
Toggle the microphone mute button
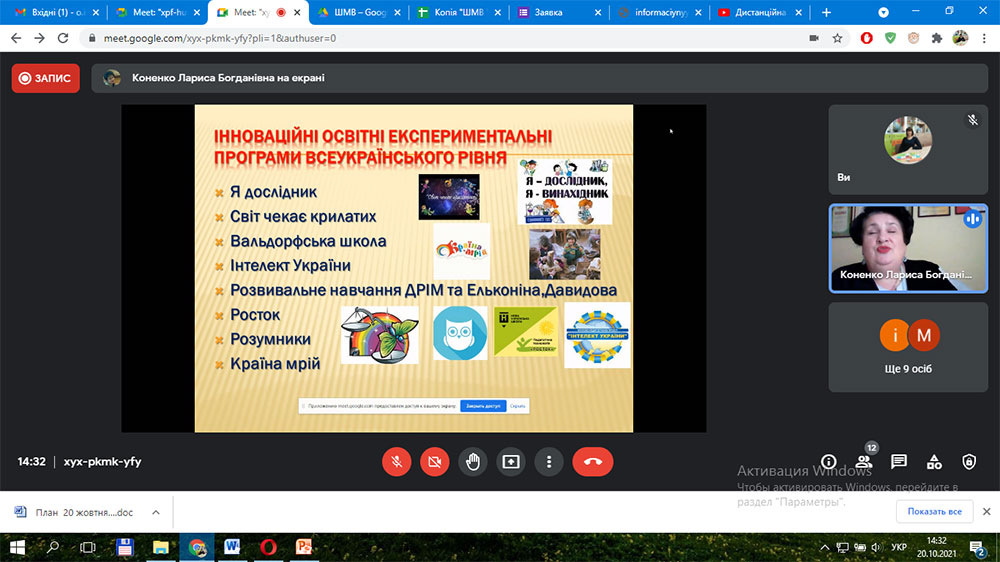pos(396,462)
